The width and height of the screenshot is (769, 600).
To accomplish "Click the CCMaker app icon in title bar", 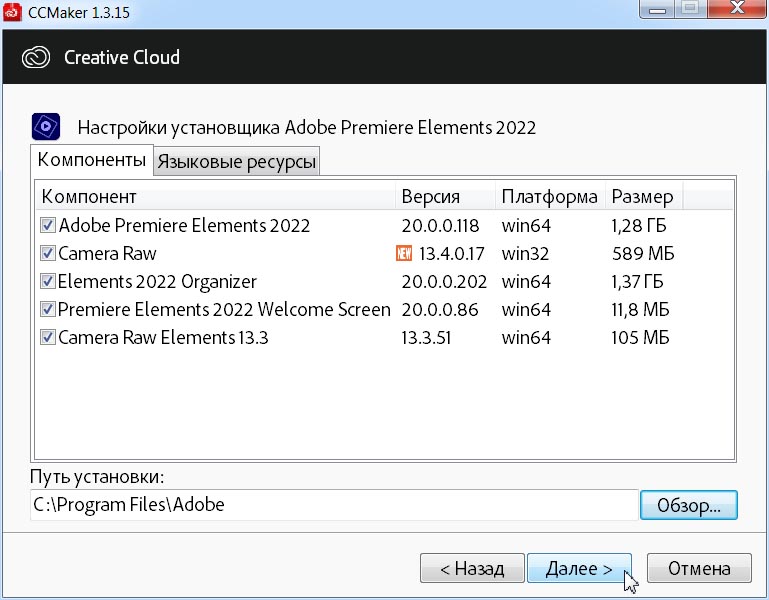I will click(12, 11).
